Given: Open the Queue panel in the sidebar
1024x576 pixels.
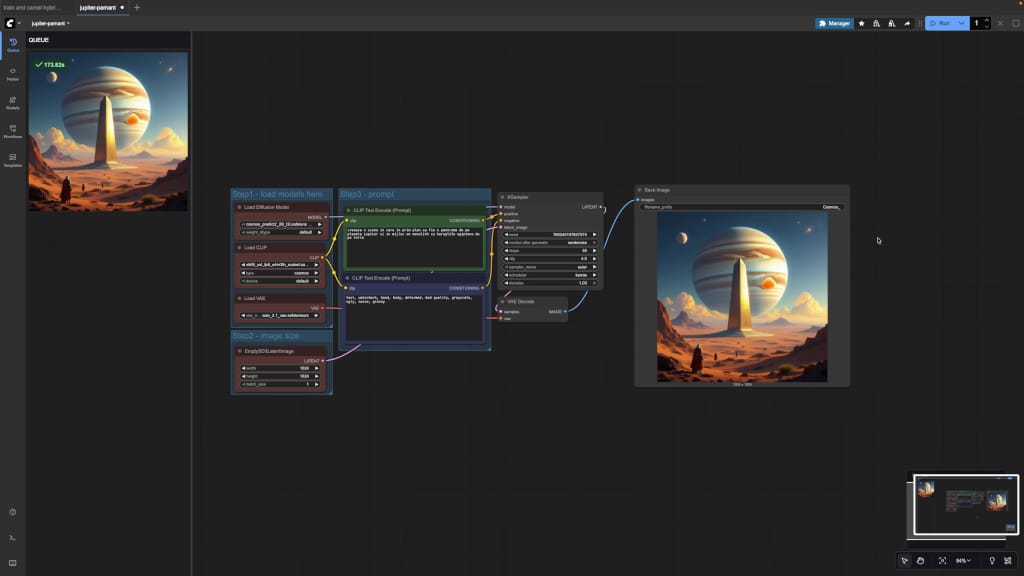Looking at the screenshot, I should click(x=13, y=44).
